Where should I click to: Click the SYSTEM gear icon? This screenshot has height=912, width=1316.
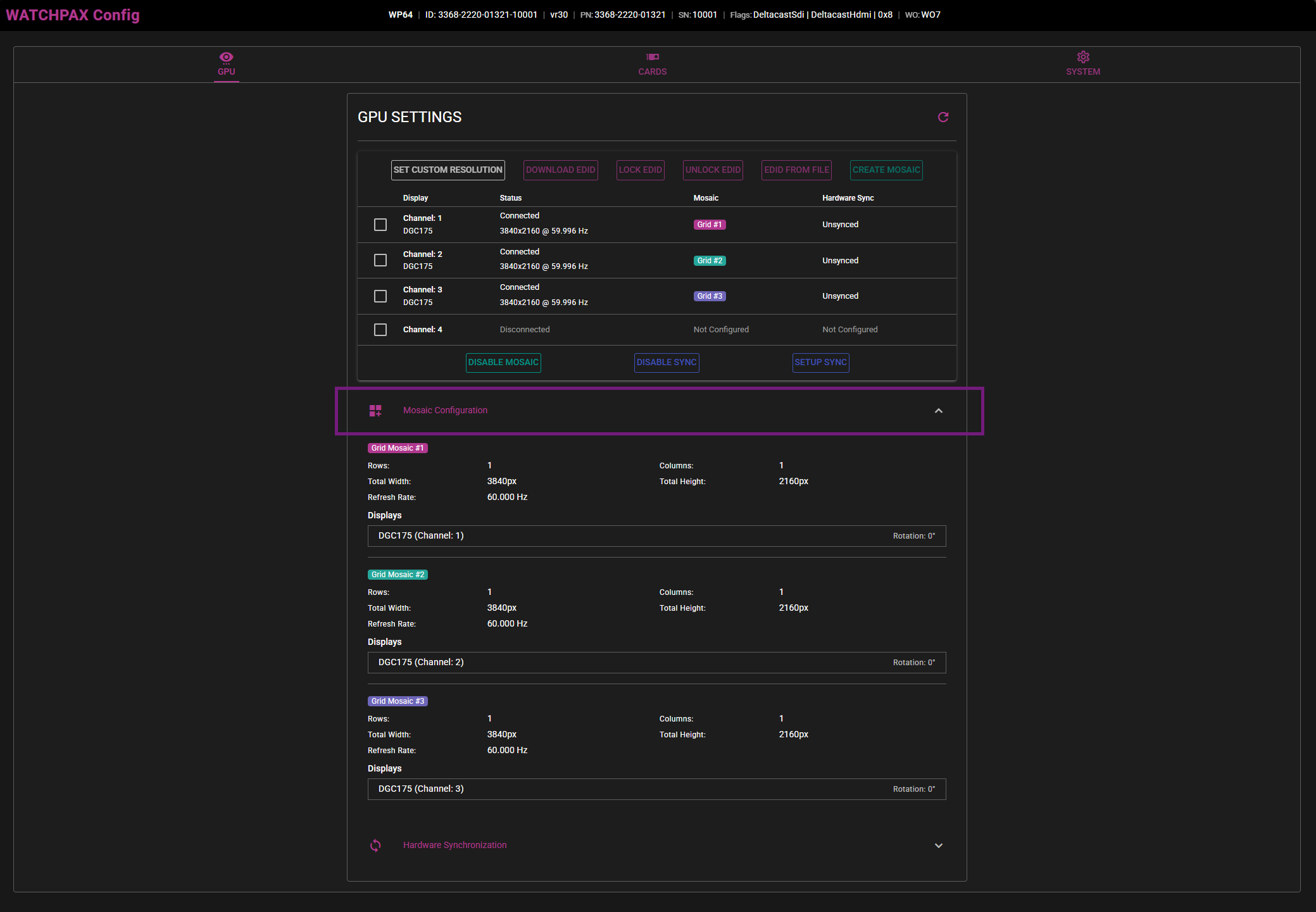1083,57
